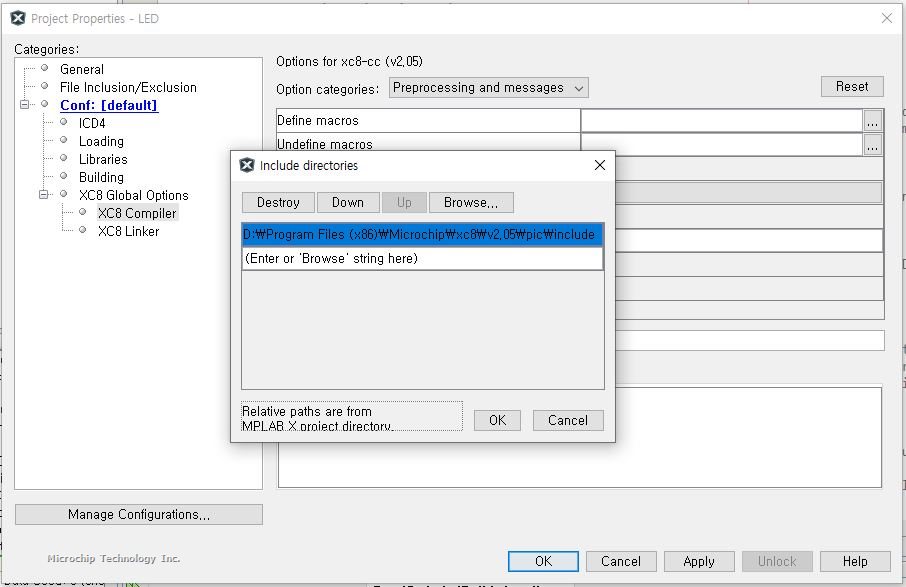Open Manage Configurations...
This screenshot has width=906, height=587.
[x=139, y=514]
